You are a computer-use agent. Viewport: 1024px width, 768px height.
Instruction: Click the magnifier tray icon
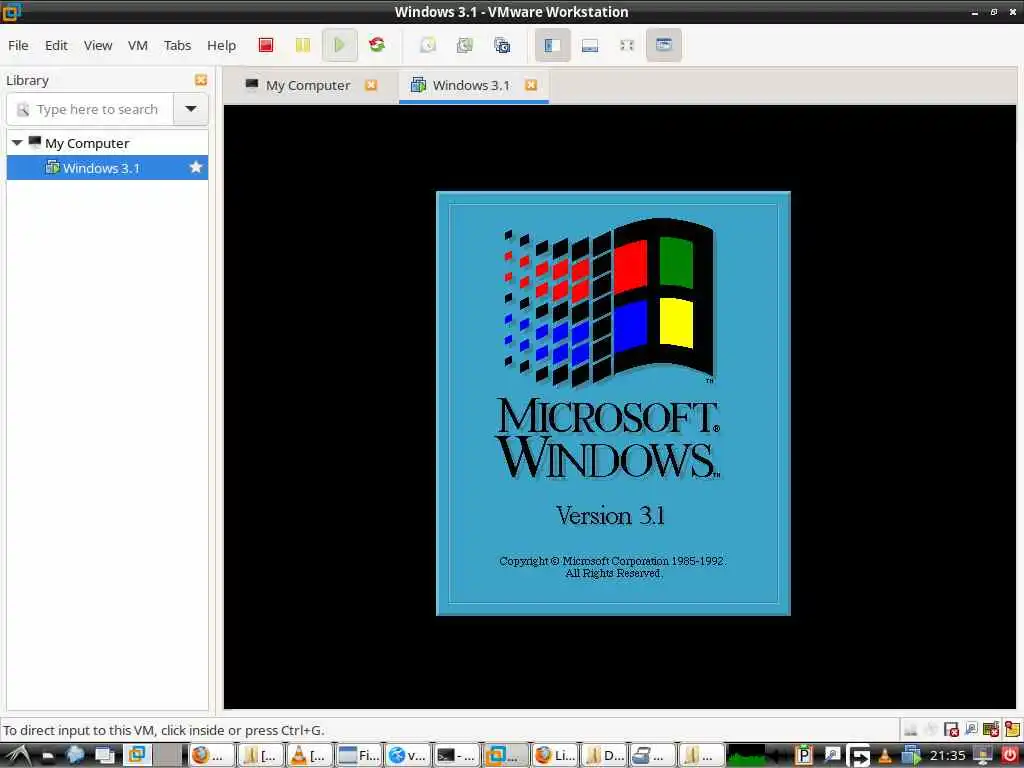(x=831, y=756)
